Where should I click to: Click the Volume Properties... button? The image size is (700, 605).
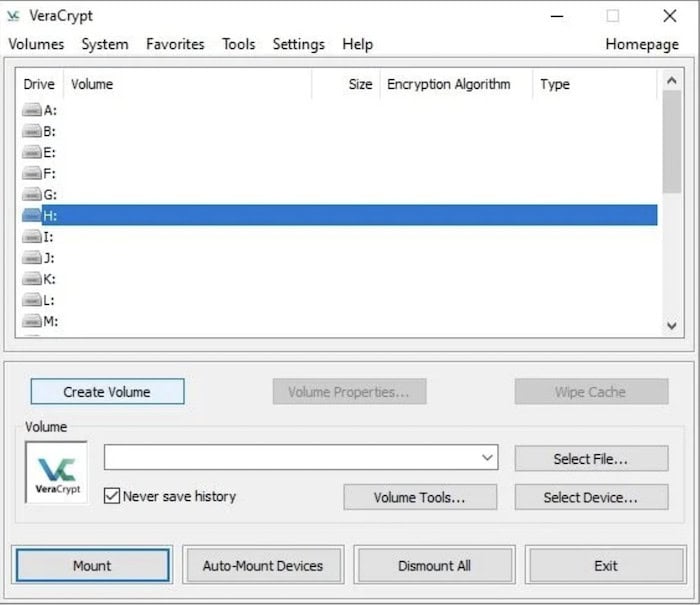click(349, 392)
